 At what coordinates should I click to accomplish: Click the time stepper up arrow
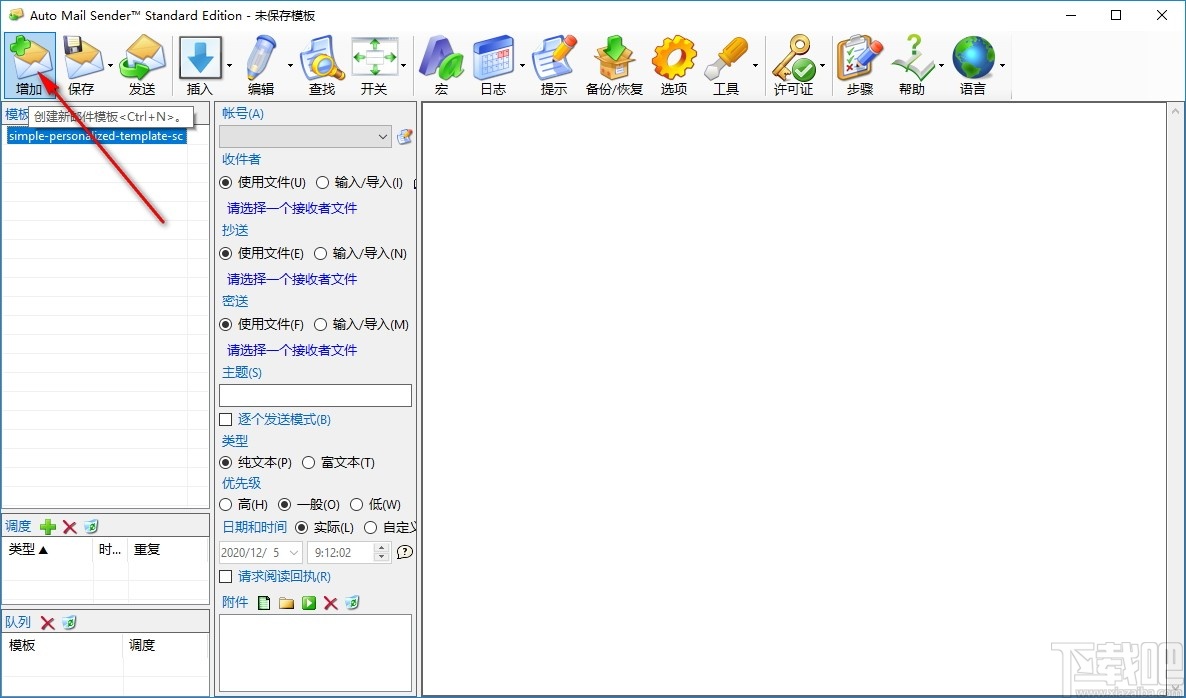point(381,546)
